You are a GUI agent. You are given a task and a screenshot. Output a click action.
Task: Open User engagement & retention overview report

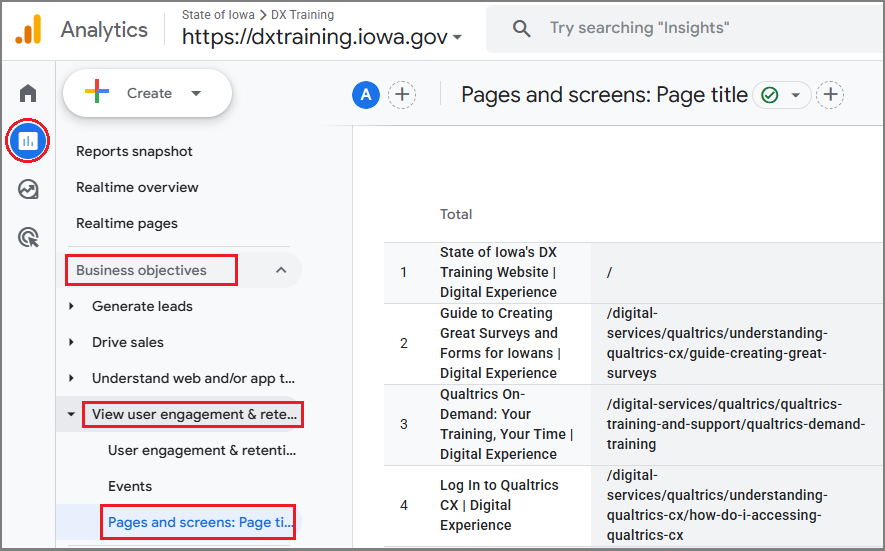(201, 451)
